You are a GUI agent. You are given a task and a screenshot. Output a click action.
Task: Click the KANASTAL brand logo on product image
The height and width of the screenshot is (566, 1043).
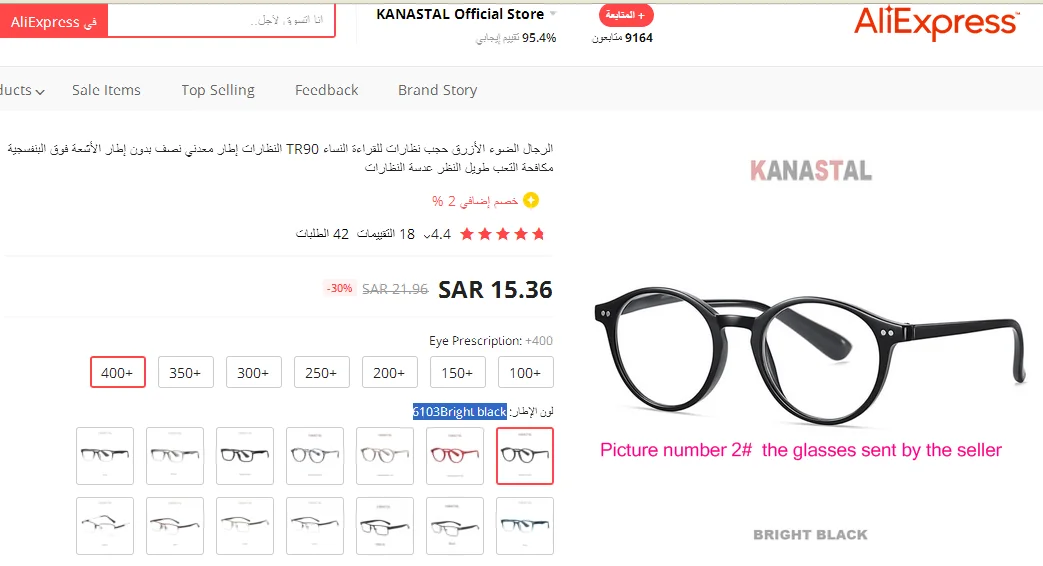pyautogui.click(x=811, y=171)
